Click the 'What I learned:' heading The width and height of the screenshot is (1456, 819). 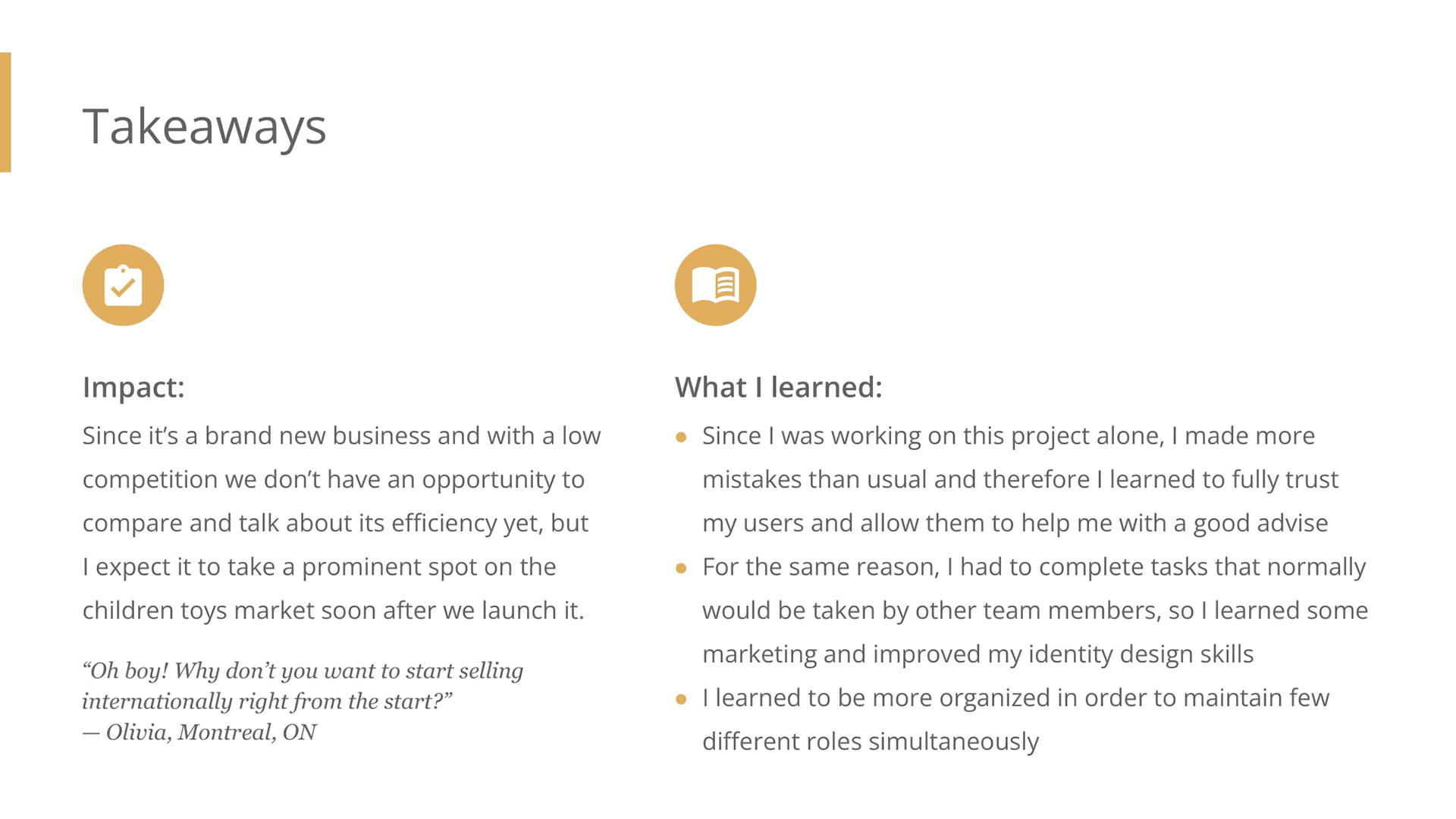point(778,387)
